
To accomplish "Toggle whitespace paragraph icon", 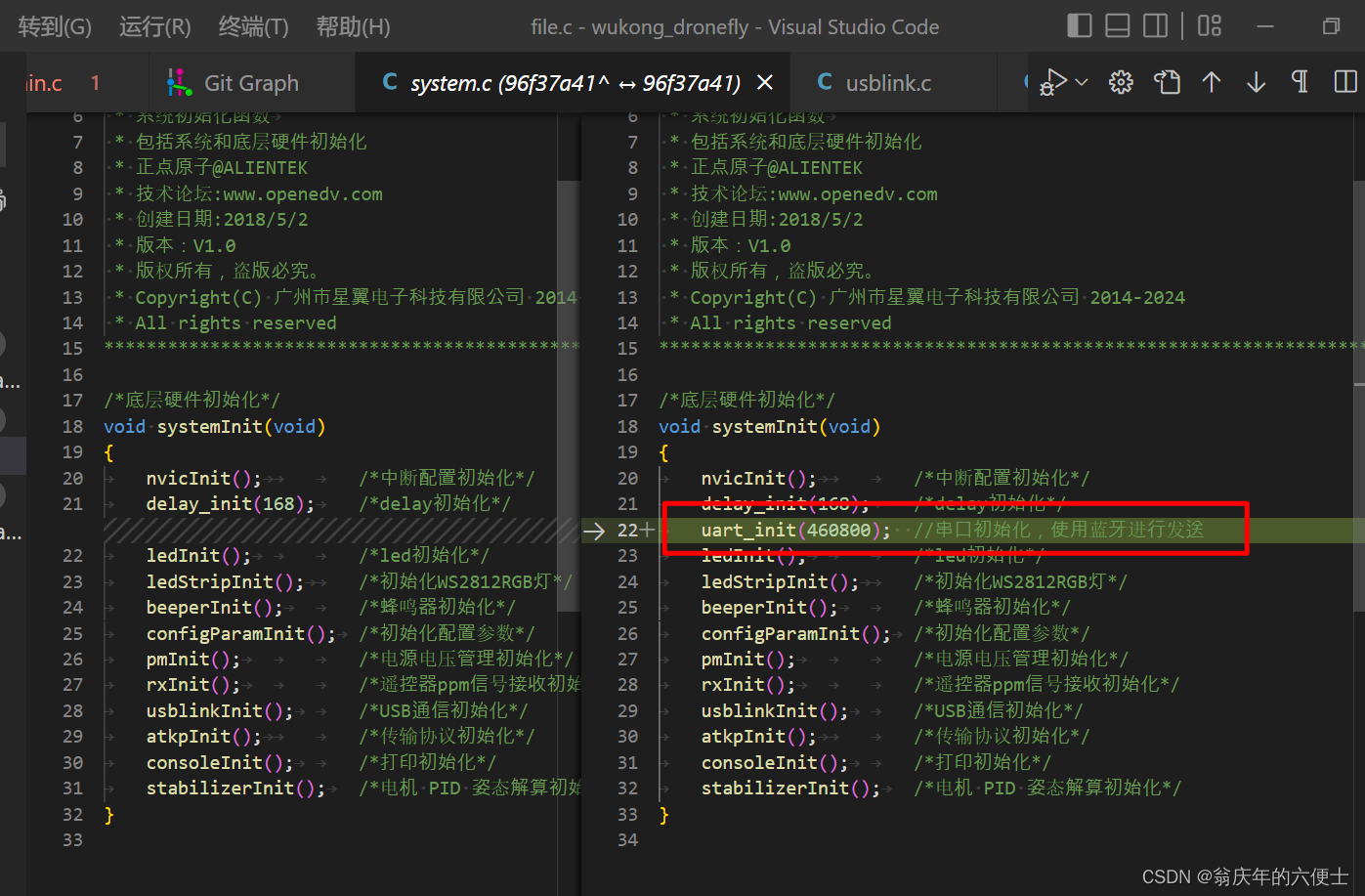I will pyautogui.click(x=1301, y=82).
